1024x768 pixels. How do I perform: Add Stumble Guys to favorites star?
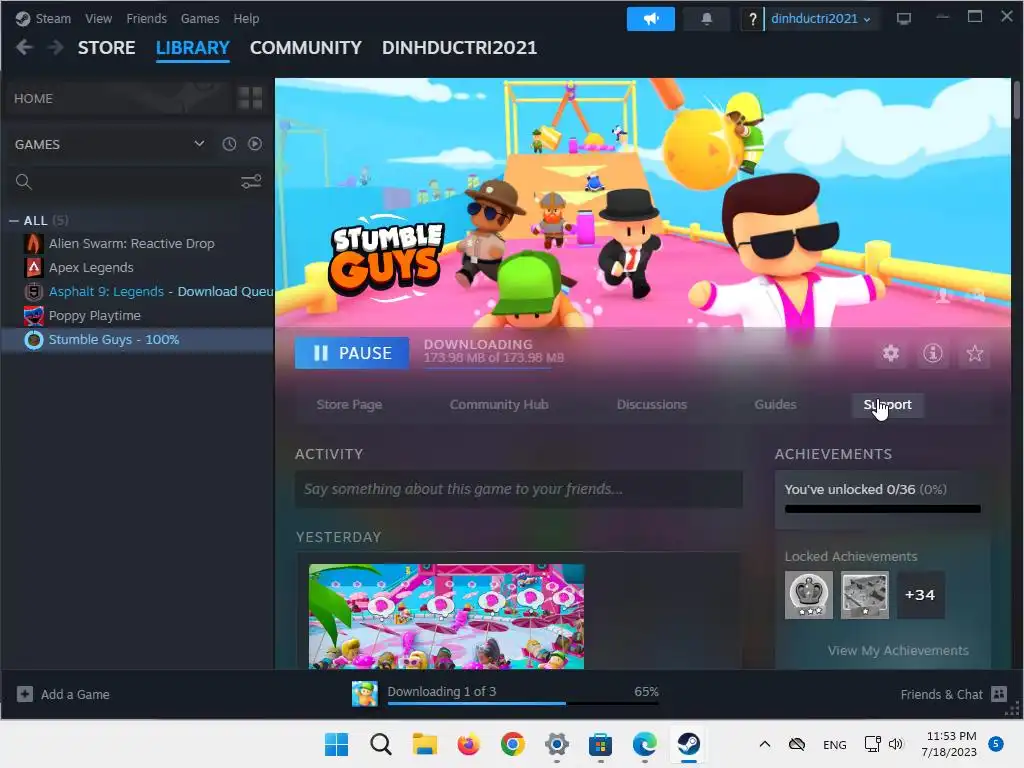(974, 353)
